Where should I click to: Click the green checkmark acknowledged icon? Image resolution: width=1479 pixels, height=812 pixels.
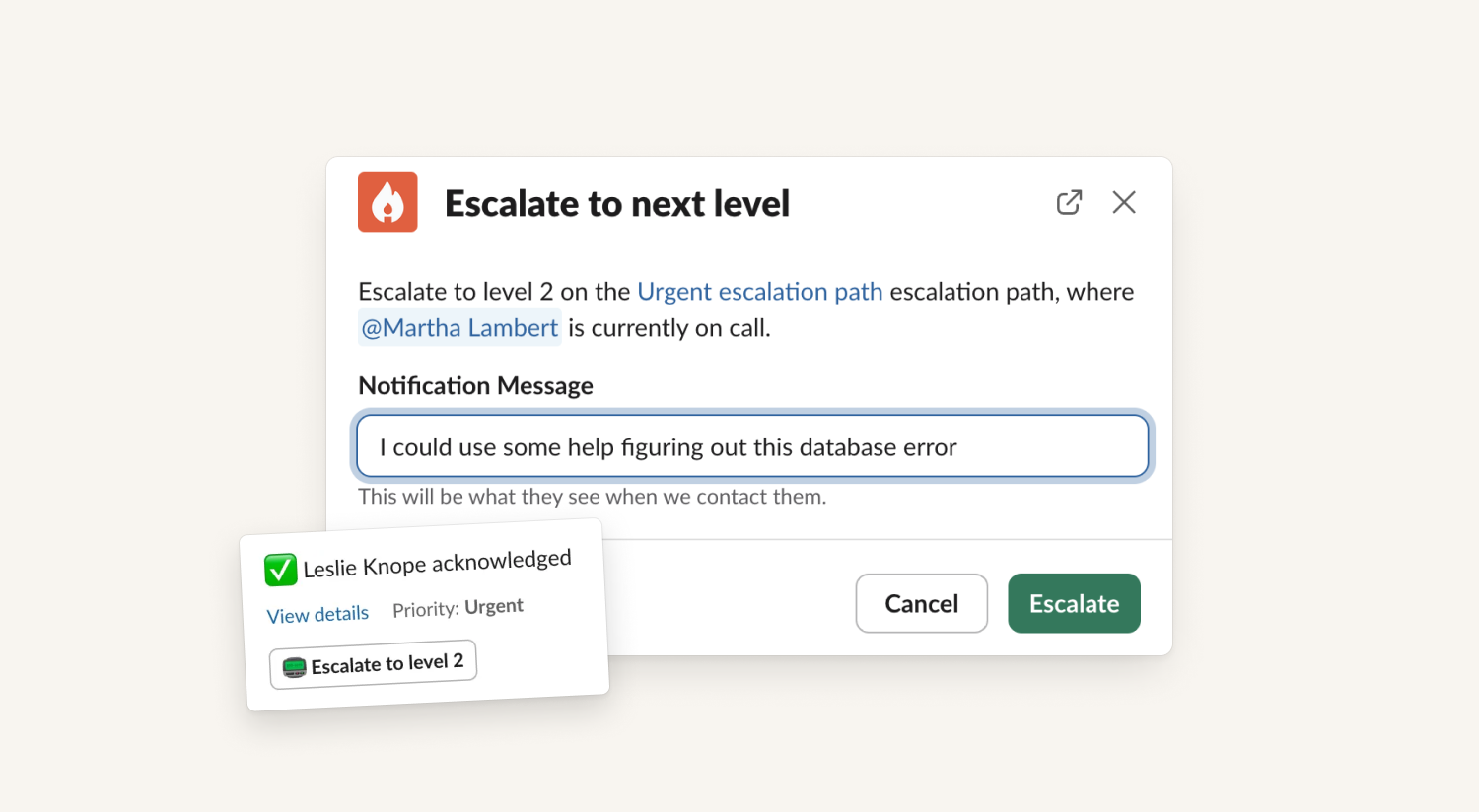(x=281, y=570)
